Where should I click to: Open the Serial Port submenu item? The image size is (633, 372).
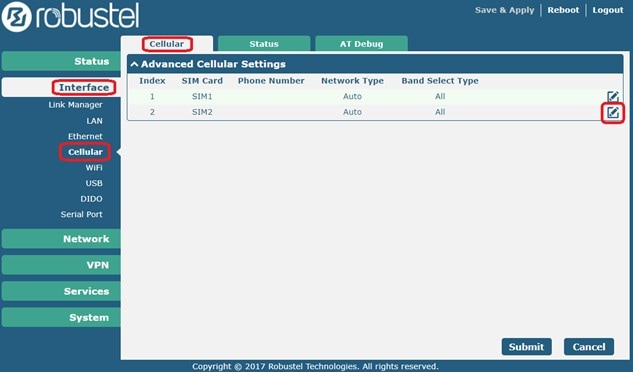point(82,214)
